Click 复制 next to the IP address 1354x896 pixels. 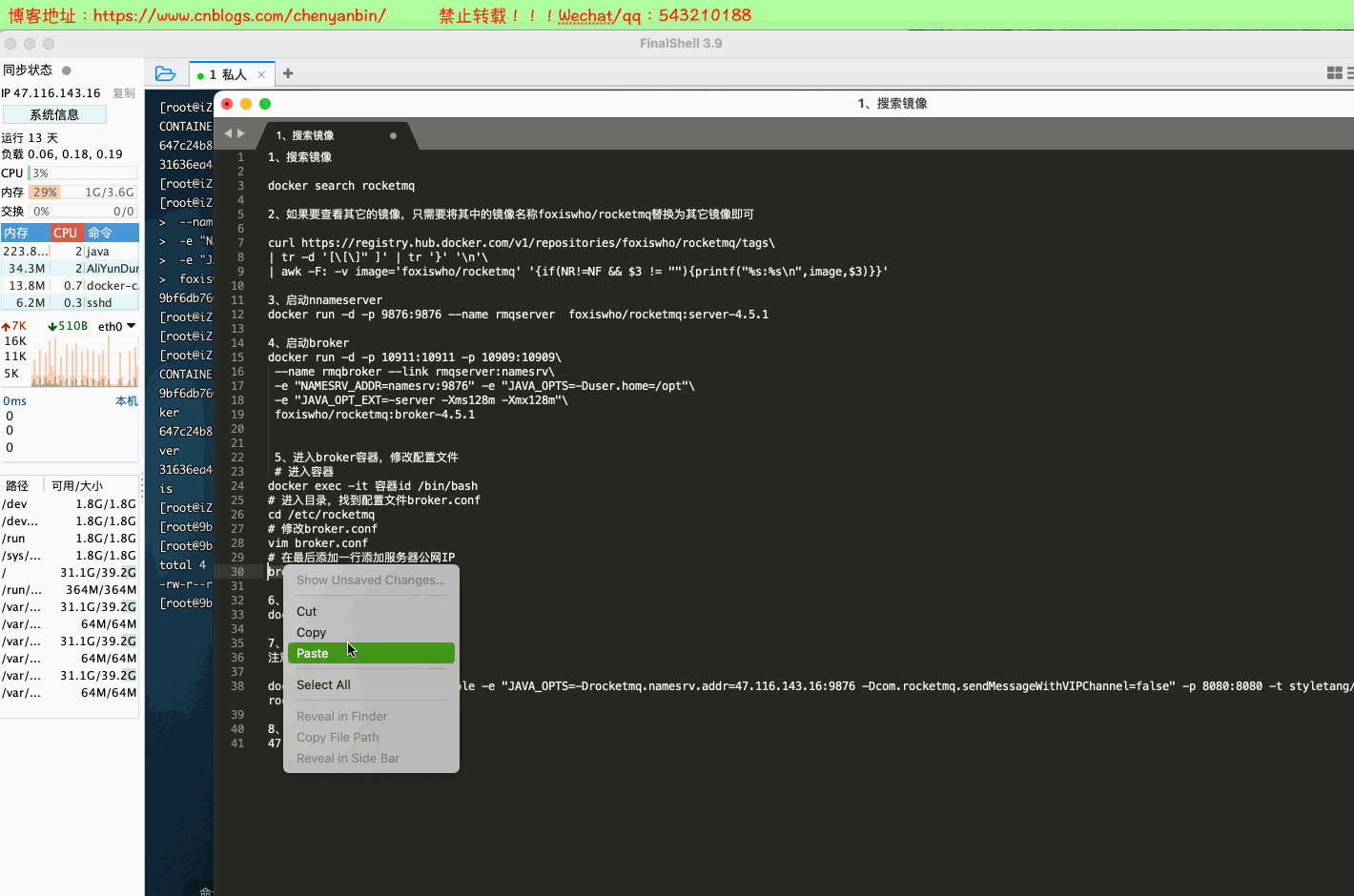click(124, 93)
